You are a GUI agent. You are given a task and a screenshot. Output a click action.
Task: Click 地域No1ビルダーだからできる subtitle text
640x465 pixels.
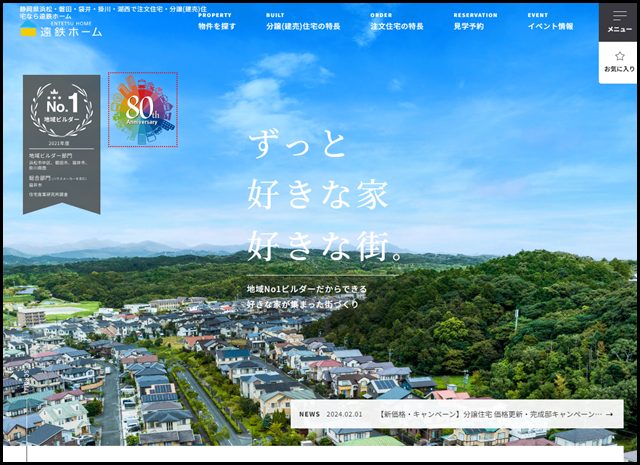[x=307, y=289]
